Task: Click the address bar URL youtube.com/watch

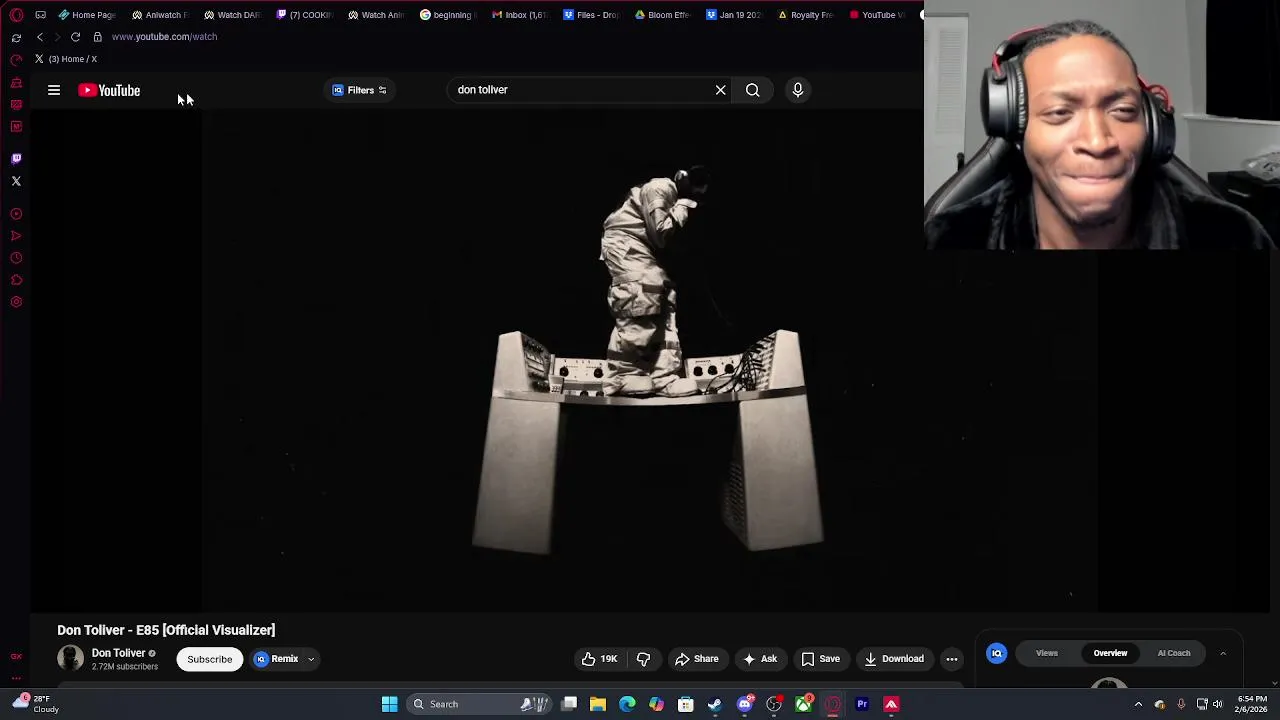Action: [164, 36]
